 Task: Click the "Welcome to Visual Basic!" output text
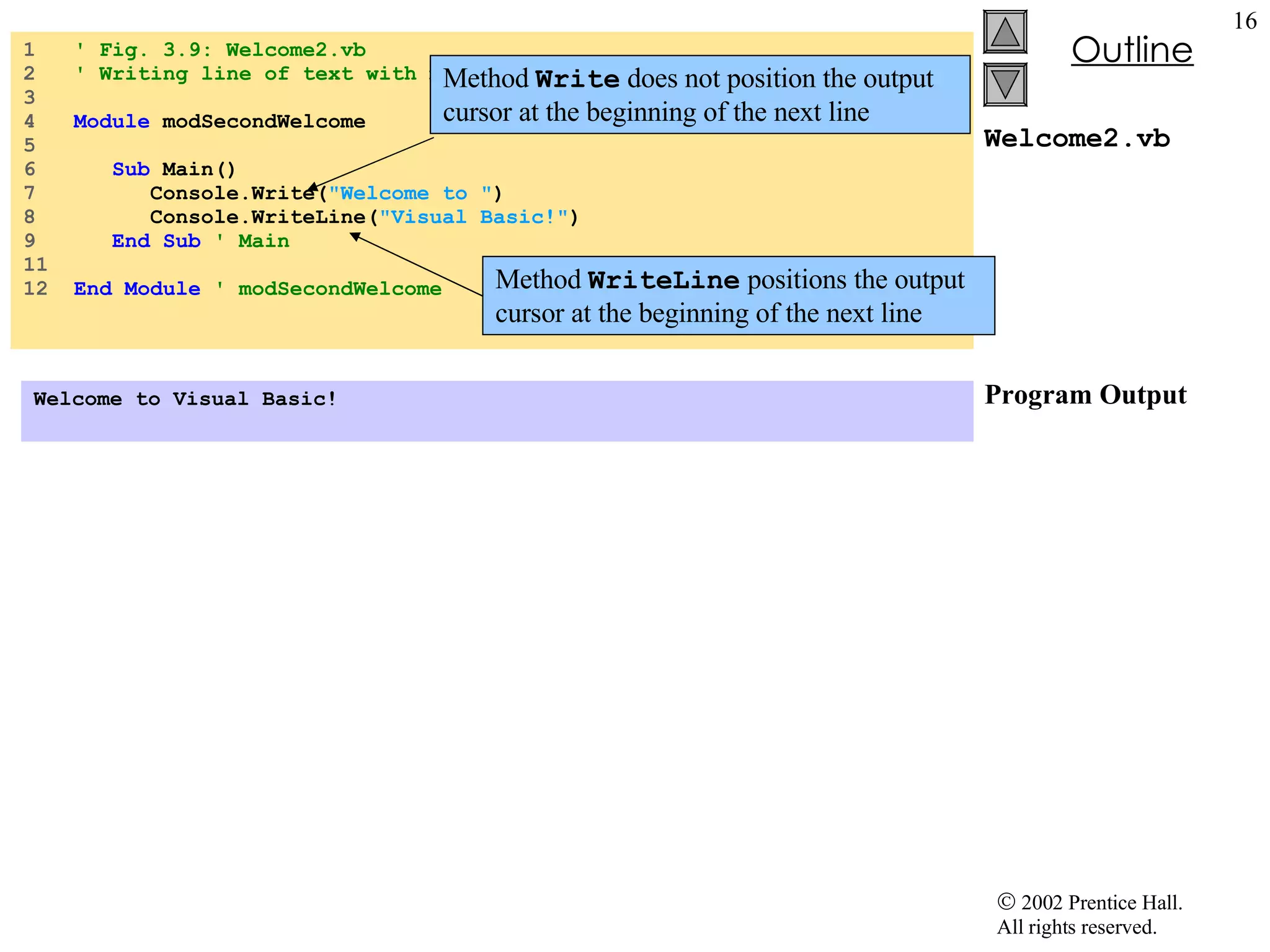pos(185,399)
